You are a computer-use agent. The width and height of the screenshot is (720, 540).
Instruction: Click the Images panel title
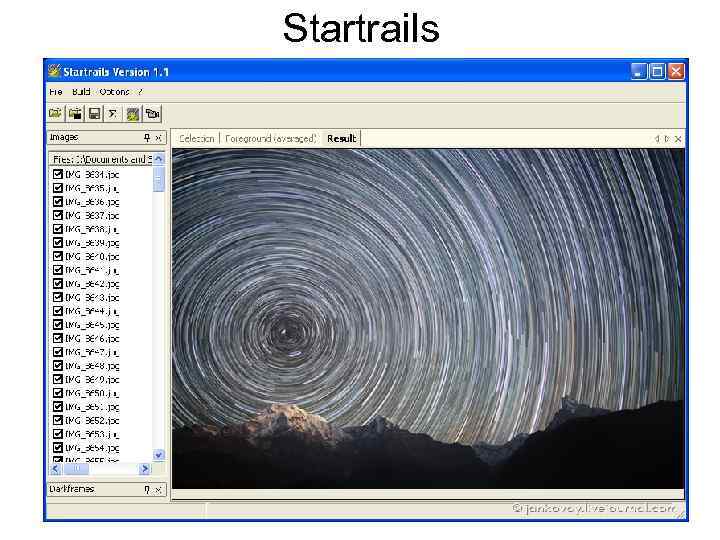(64, 137)
